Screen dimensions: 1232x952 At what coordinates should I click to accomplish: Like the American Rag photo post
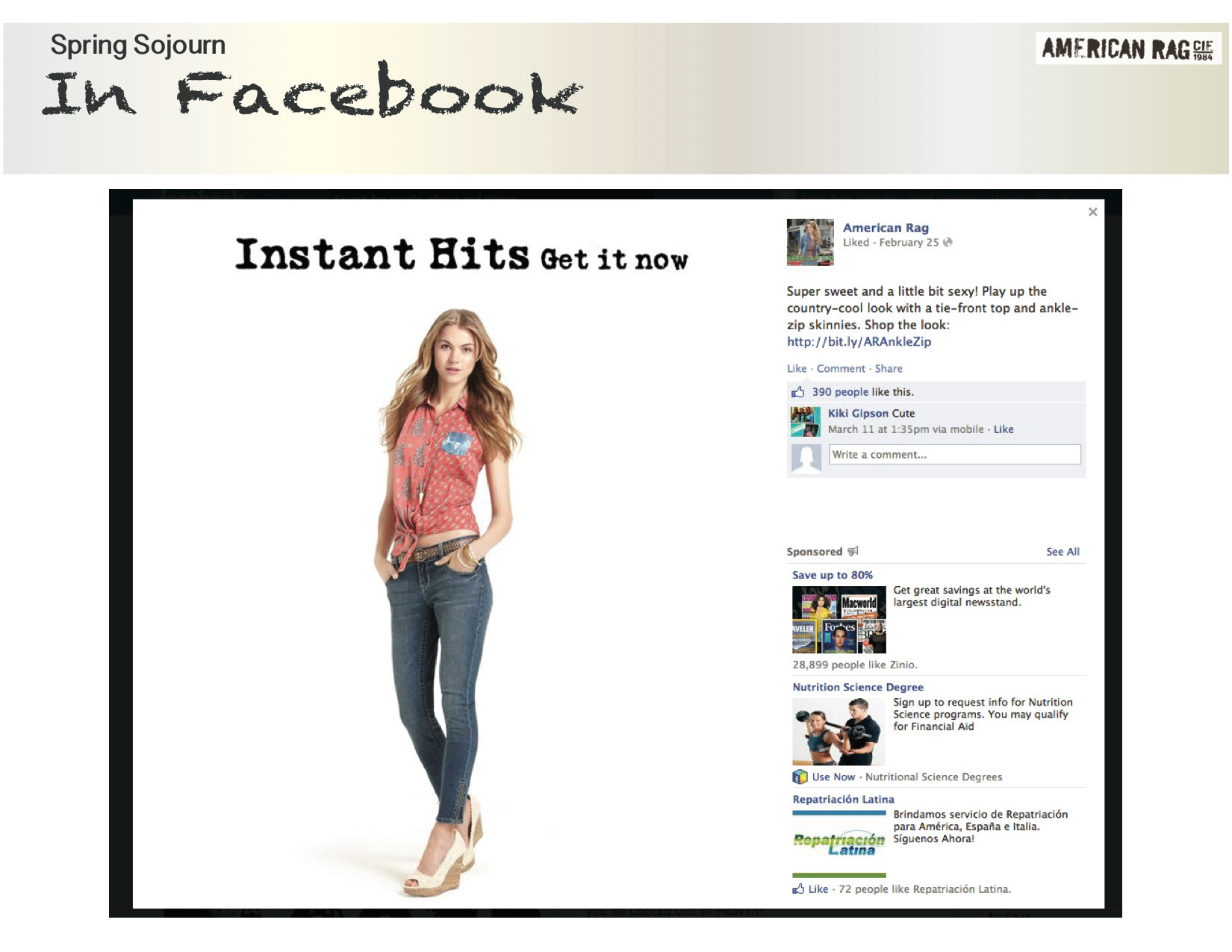(797, 369)
